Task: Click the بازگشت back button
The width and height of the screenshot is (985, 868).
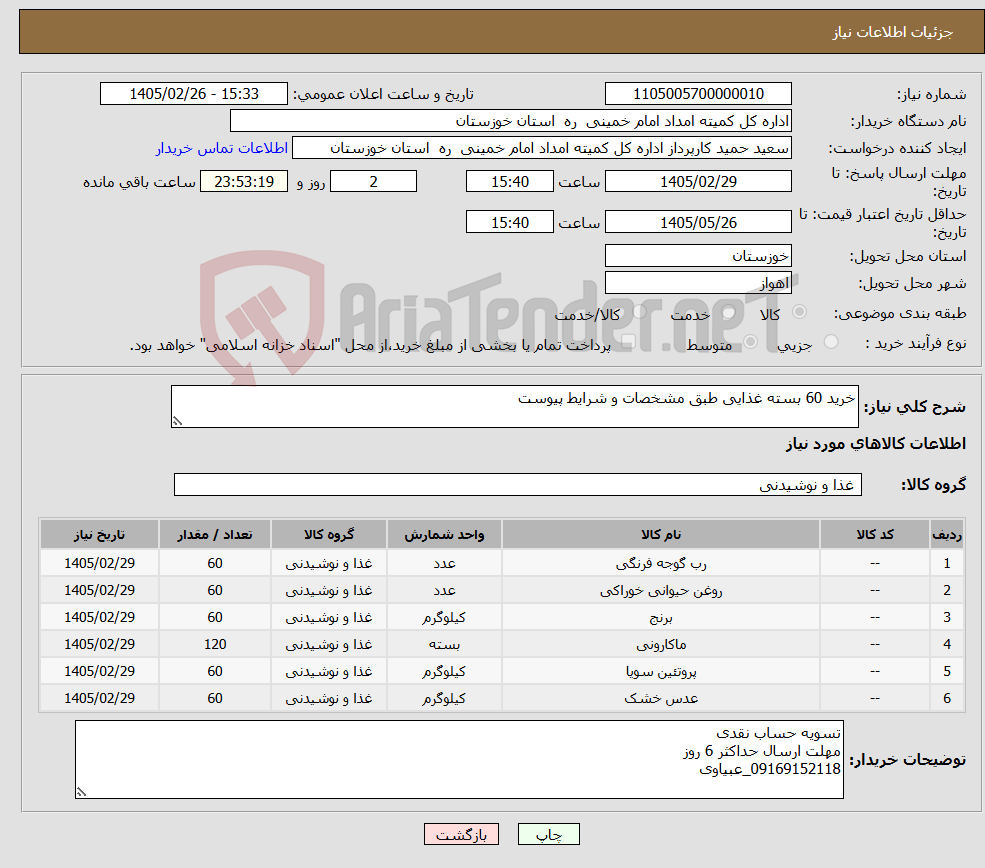Action: click(461, 834)
